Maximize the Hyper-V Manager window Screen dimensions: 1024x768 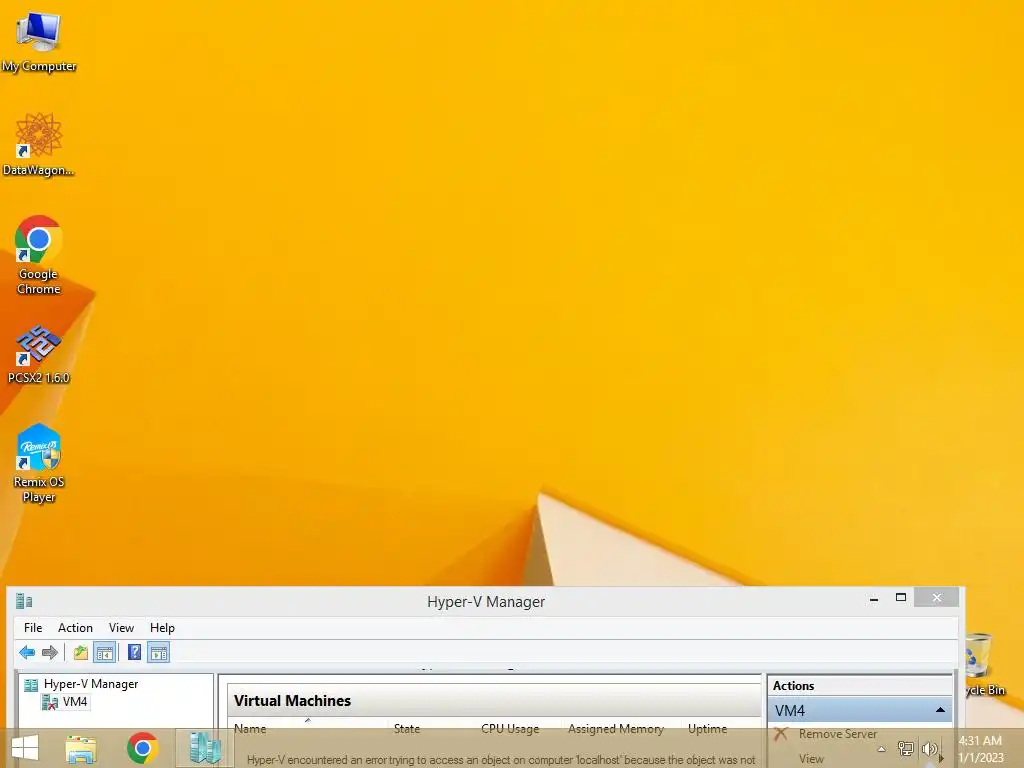coord(901,598)
